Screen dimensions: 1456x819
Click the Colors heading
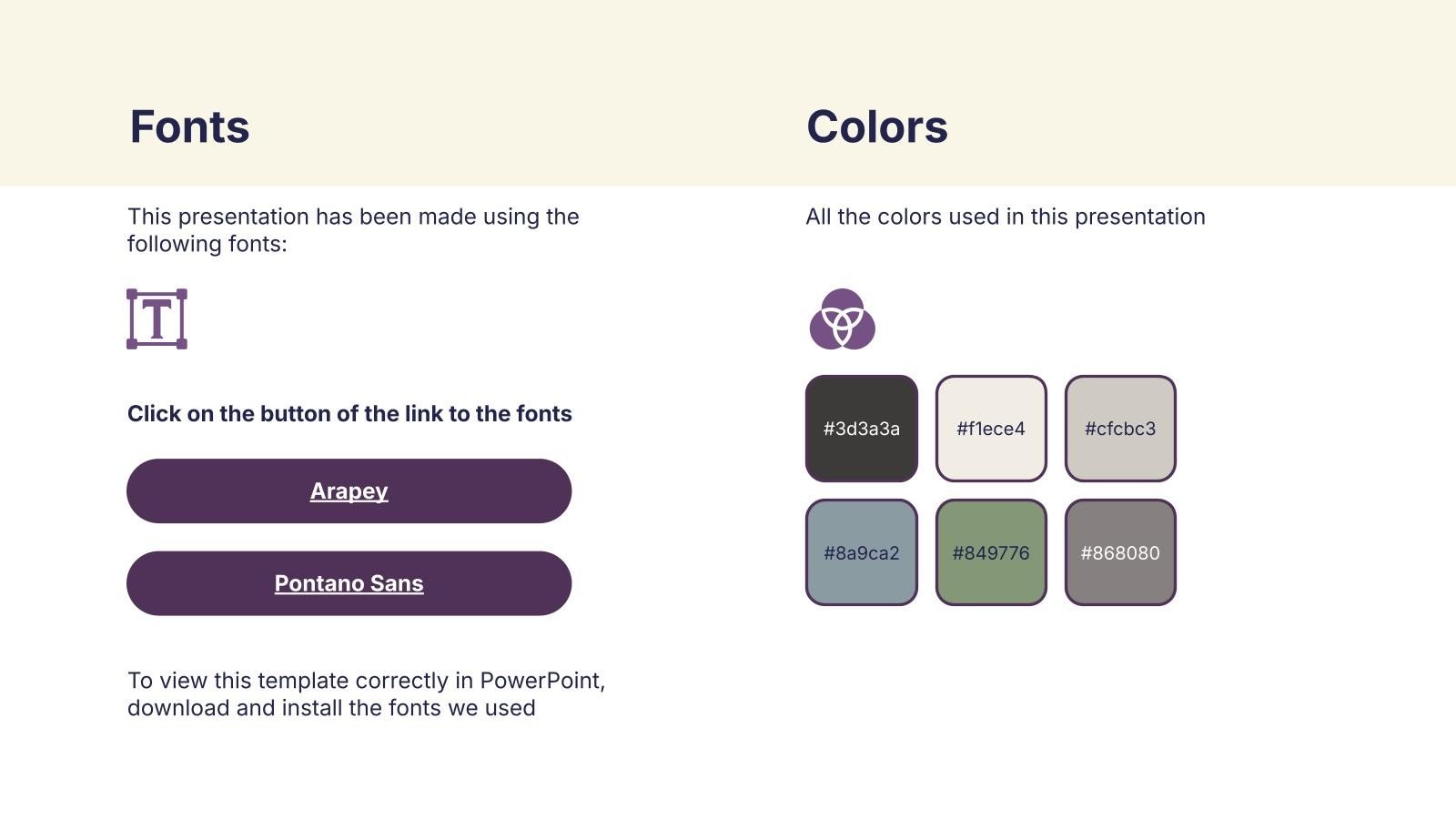(876, 126)
